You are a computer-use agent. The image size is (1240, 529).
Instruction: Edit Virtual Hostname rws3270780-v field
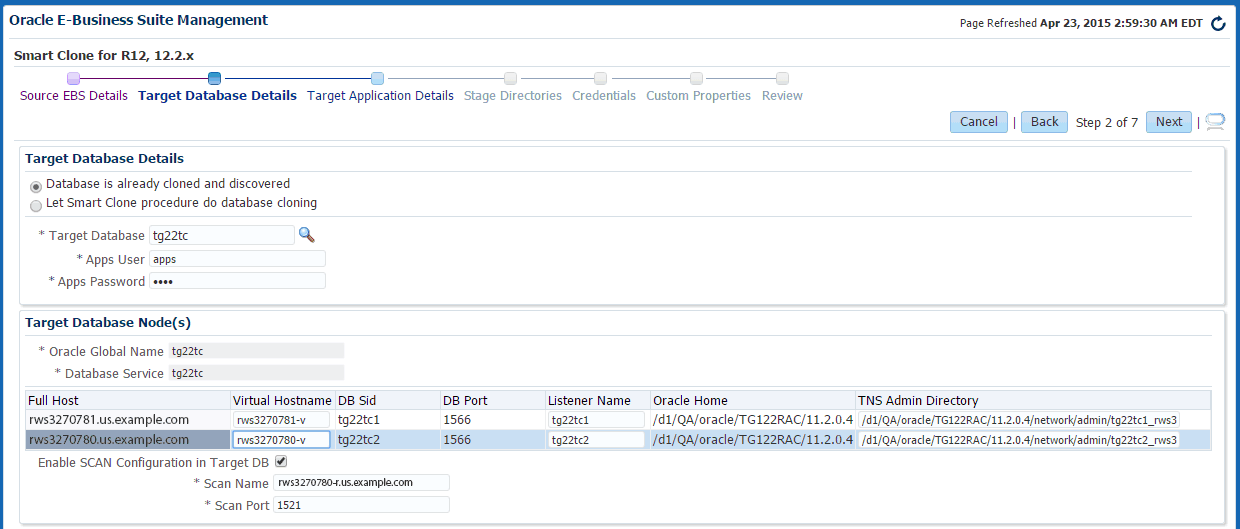coord(281,440)
